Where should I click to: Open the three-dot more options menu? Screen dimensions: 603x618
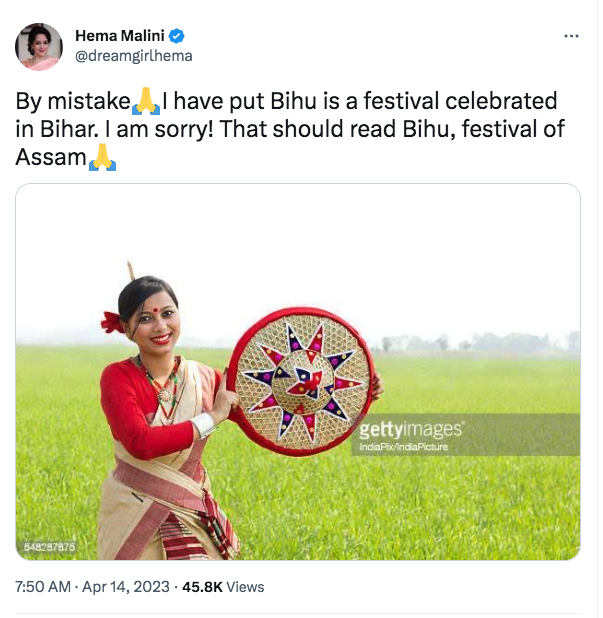tap(571, 36)
